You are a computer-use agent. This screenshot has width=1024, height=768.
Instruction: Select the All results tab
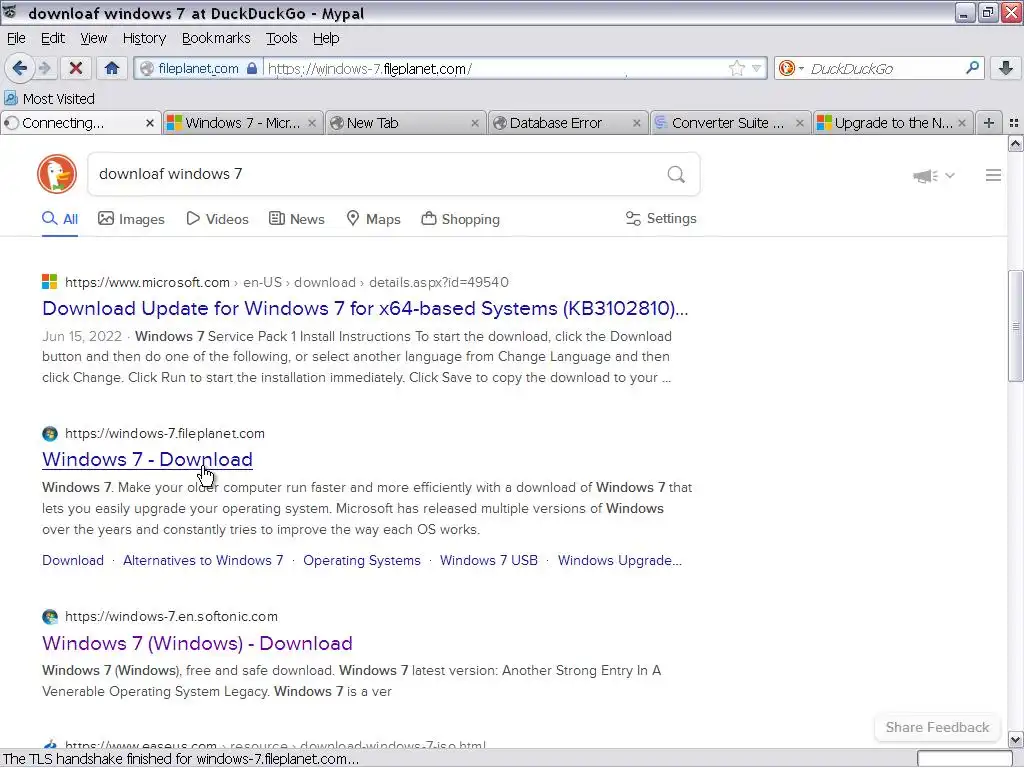[x=60, y=219]
